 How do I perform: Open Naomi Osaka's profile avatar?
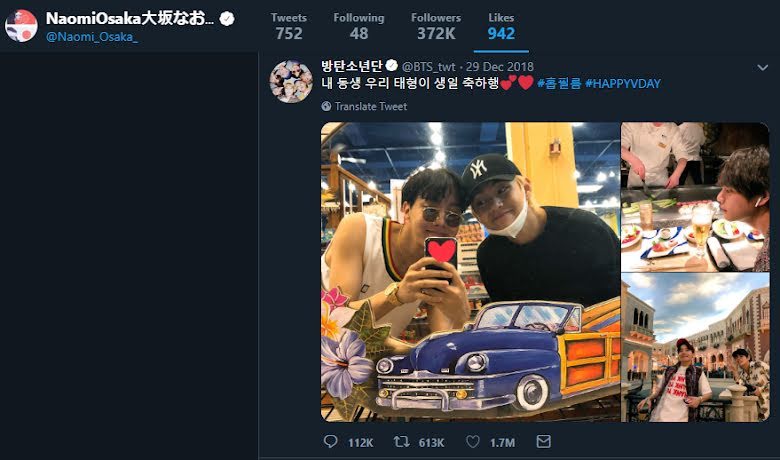tap(21, 25)
